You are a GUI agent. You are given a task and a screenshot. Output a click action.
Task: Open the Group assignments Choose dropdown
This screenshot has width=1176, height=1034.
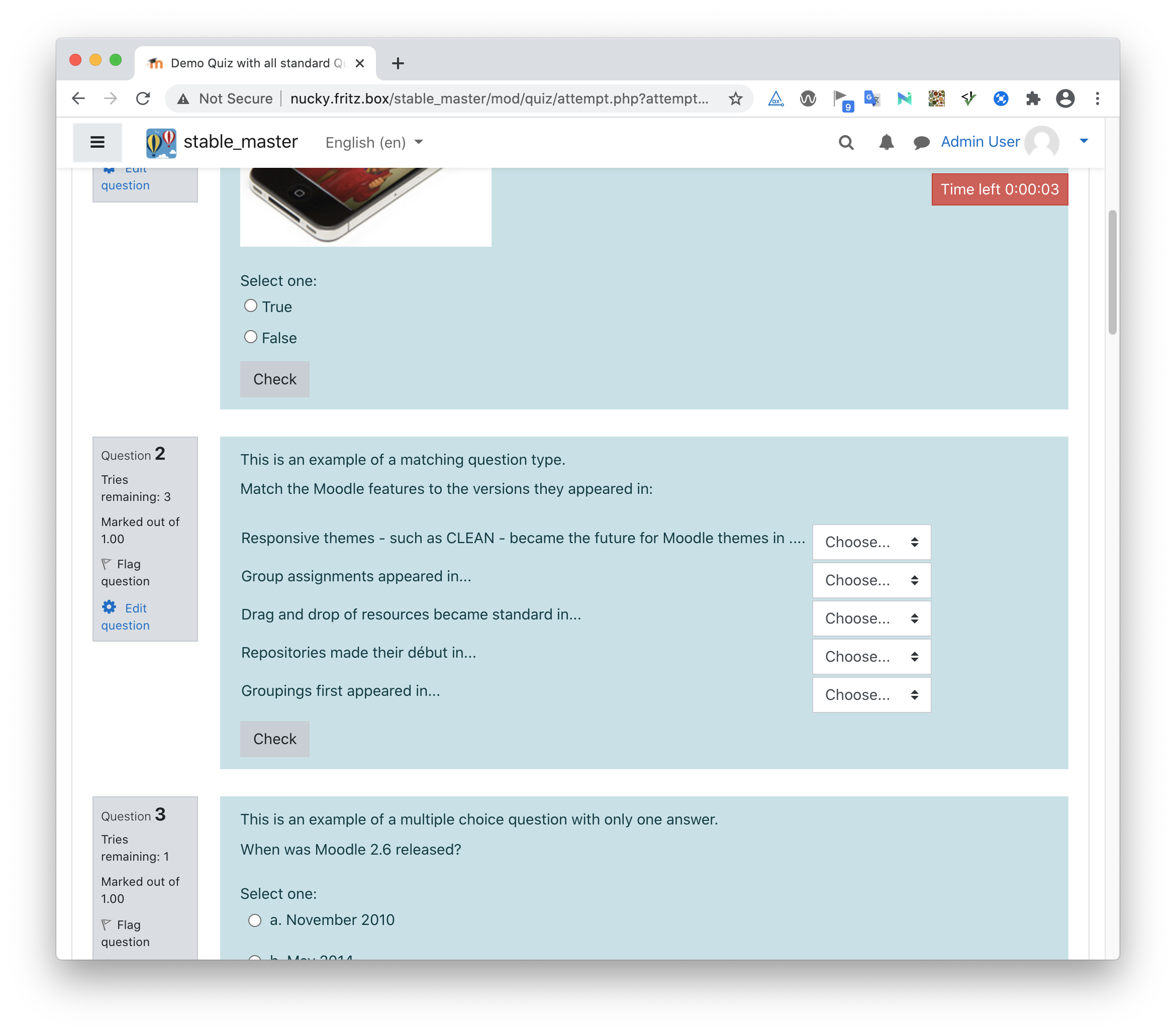coord(871,580)
